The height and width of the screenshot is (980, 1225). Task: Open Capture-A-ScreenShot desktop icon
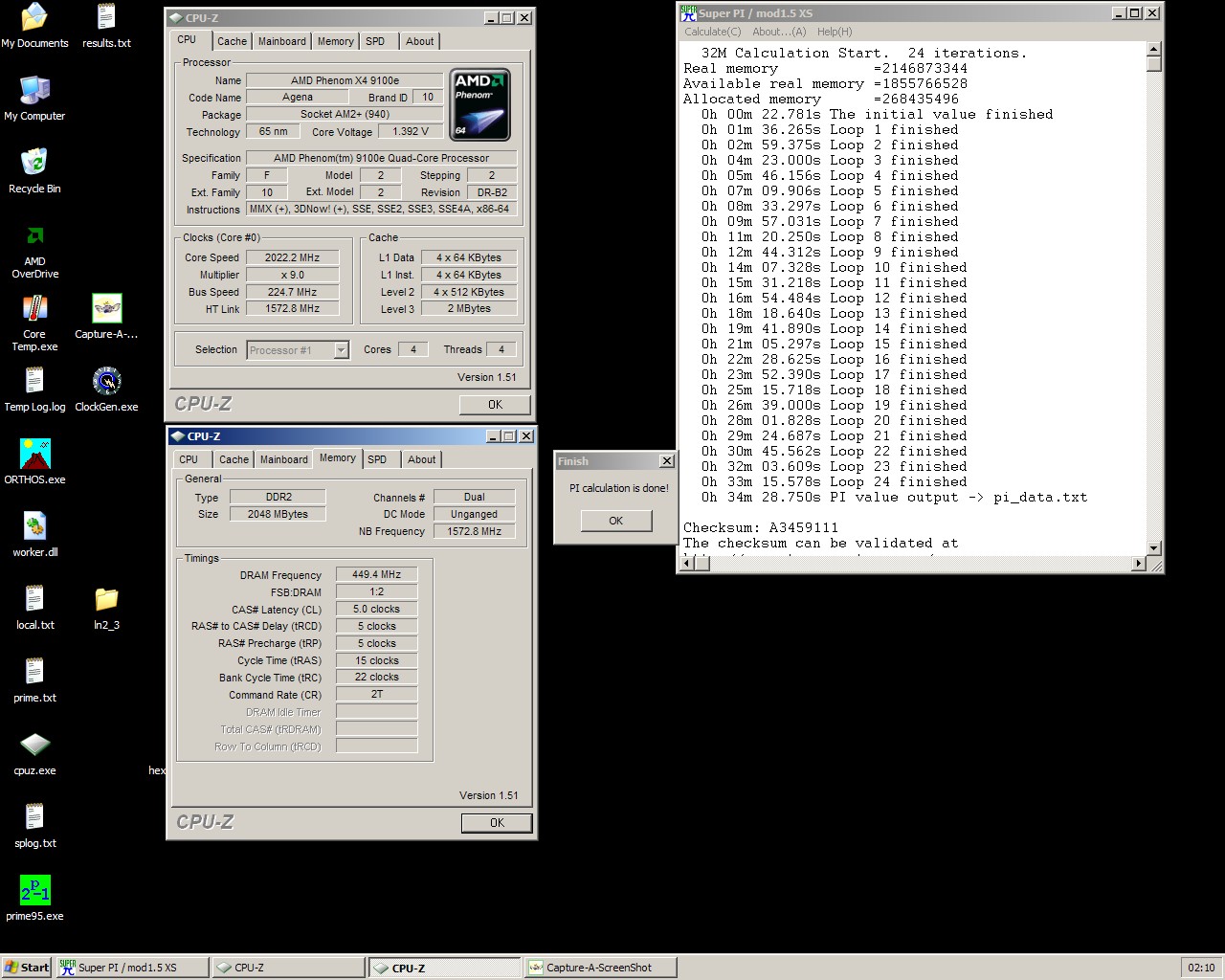pyautogui.click(x=106, y=317)
